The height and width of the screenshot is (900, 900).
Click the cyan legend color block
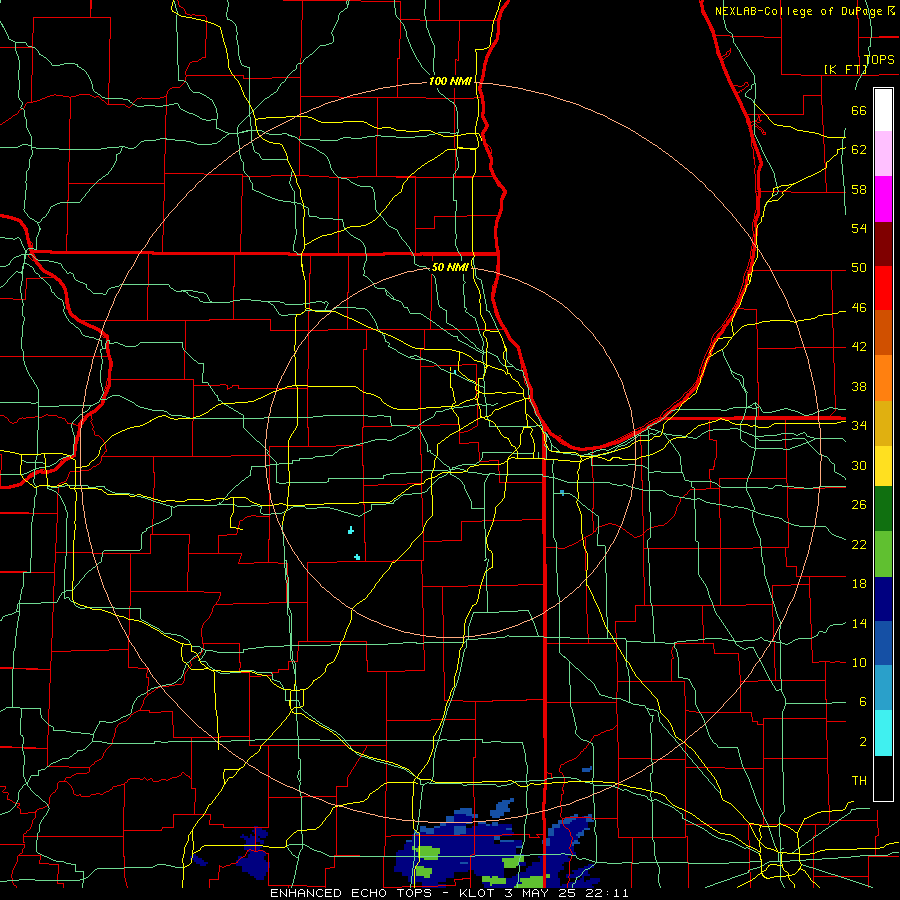(883, 733)
